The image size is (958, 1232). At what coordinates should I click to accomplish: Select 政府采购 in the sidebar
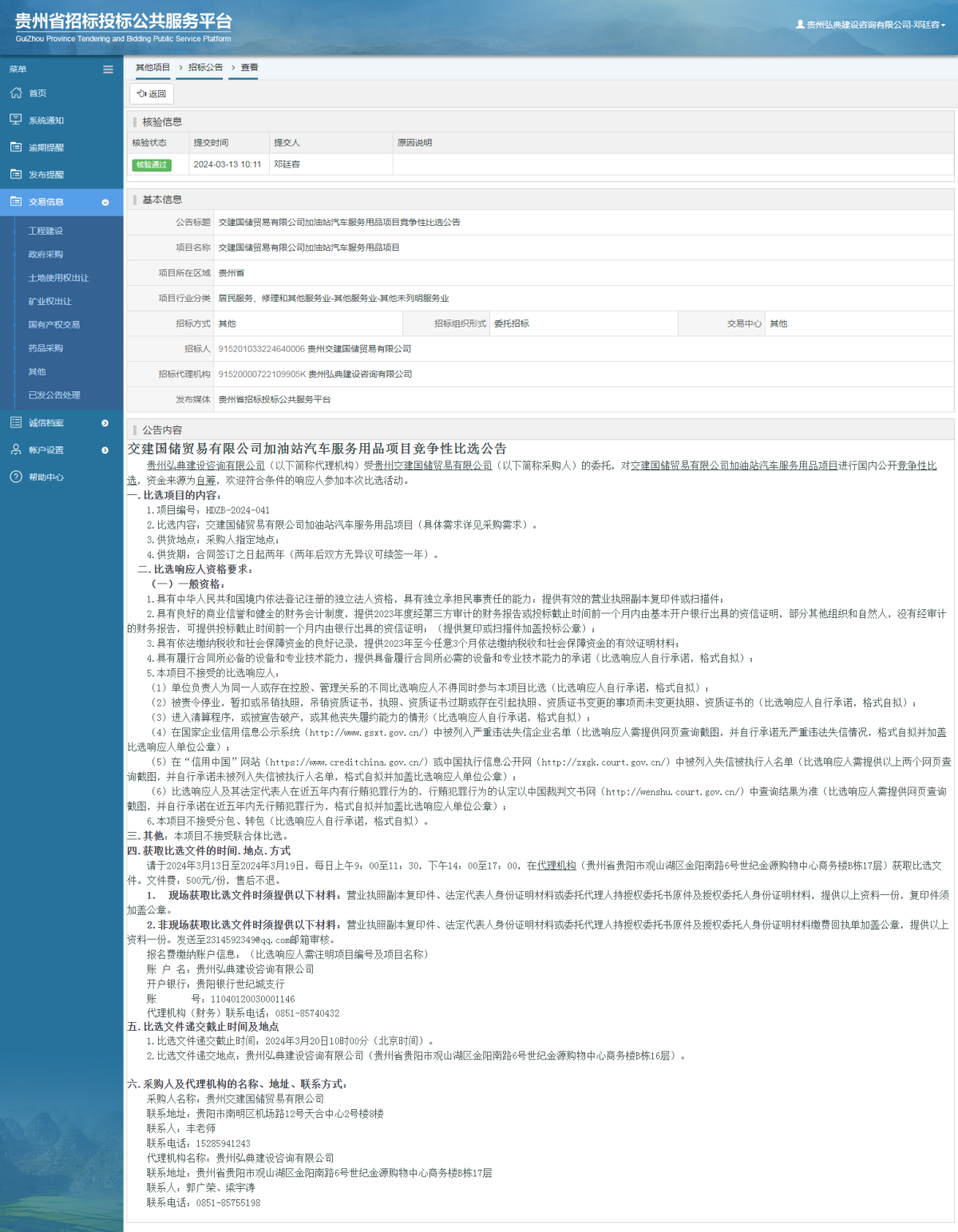[46, 255]
